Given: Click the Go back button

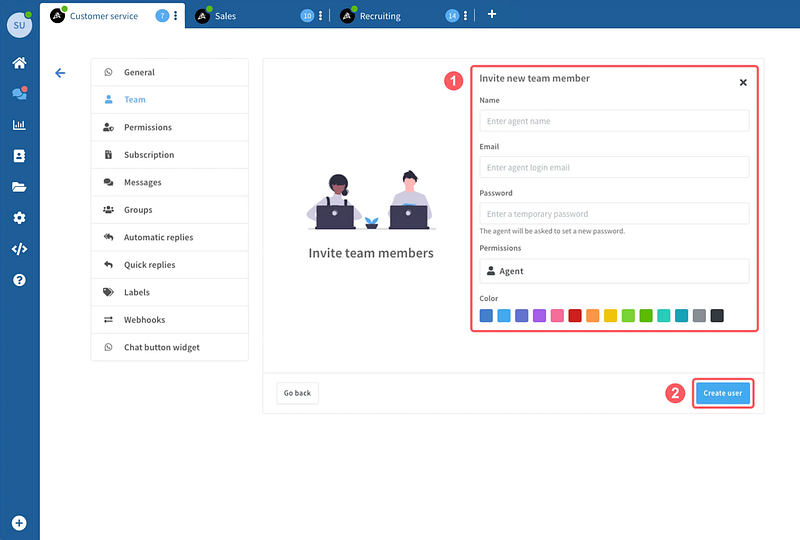Looking at the screenshot, I should (297, 393).
